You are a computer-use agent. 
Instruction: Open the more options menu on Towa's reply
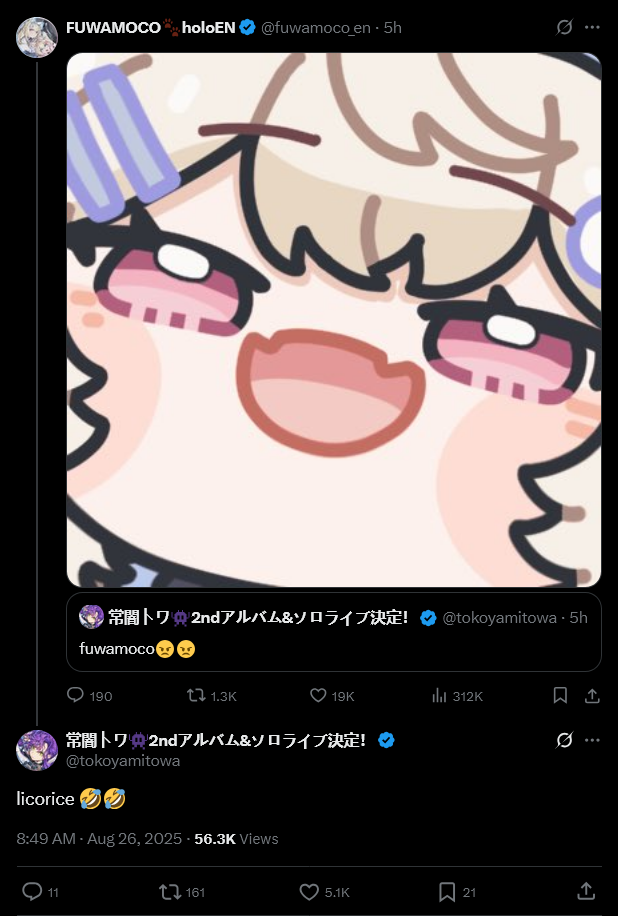pos(592,740)
